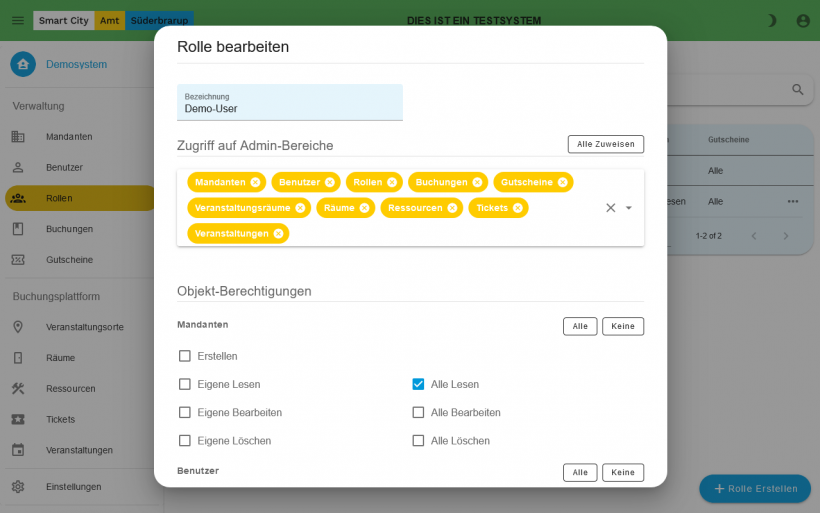
Task: Uncheck the Alle Lesen checkbox
Action: pyautogui.click(x=418, y=384)
